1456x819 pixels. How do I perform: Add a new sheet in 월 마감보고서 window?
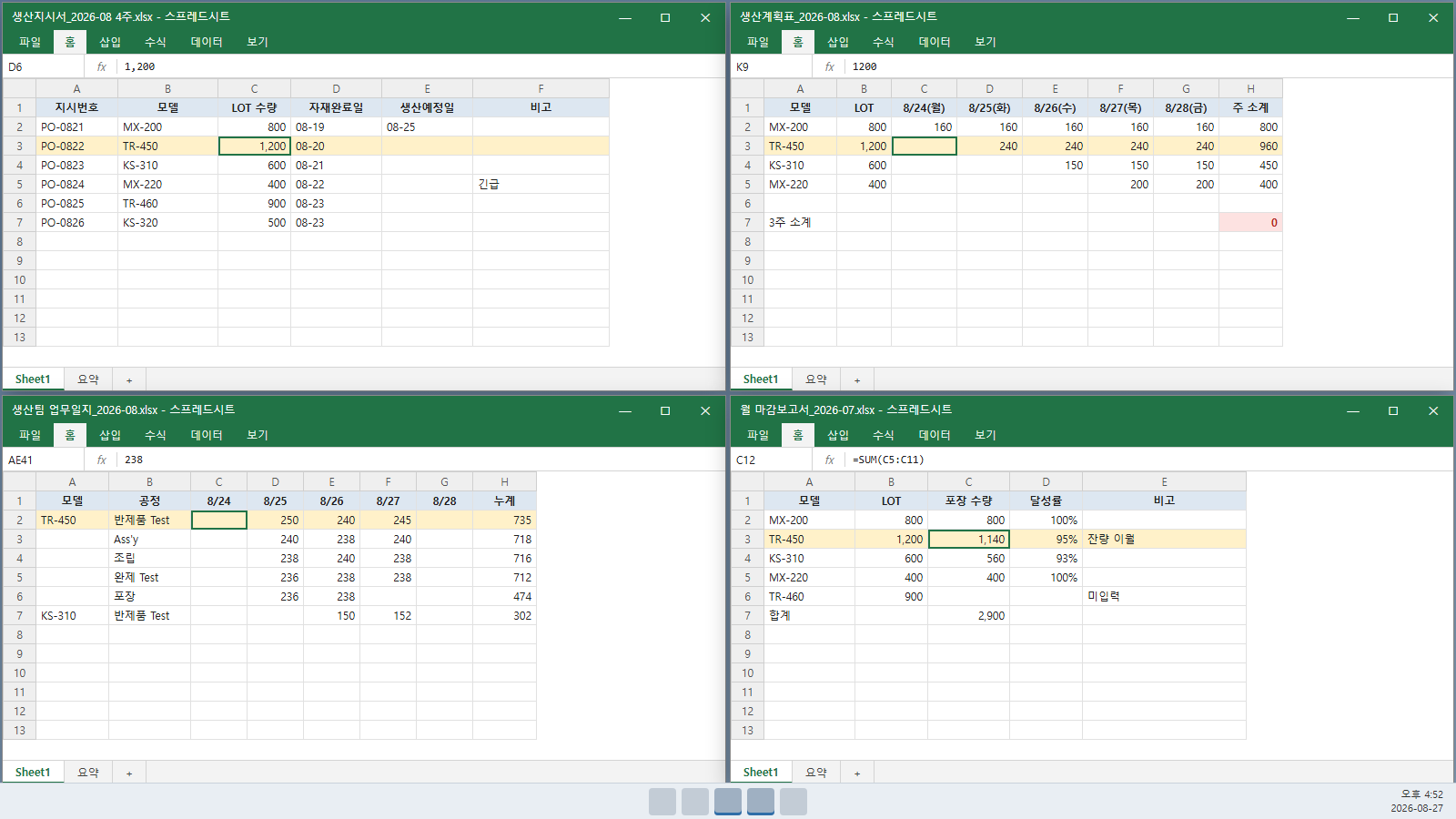pos(857,773)
